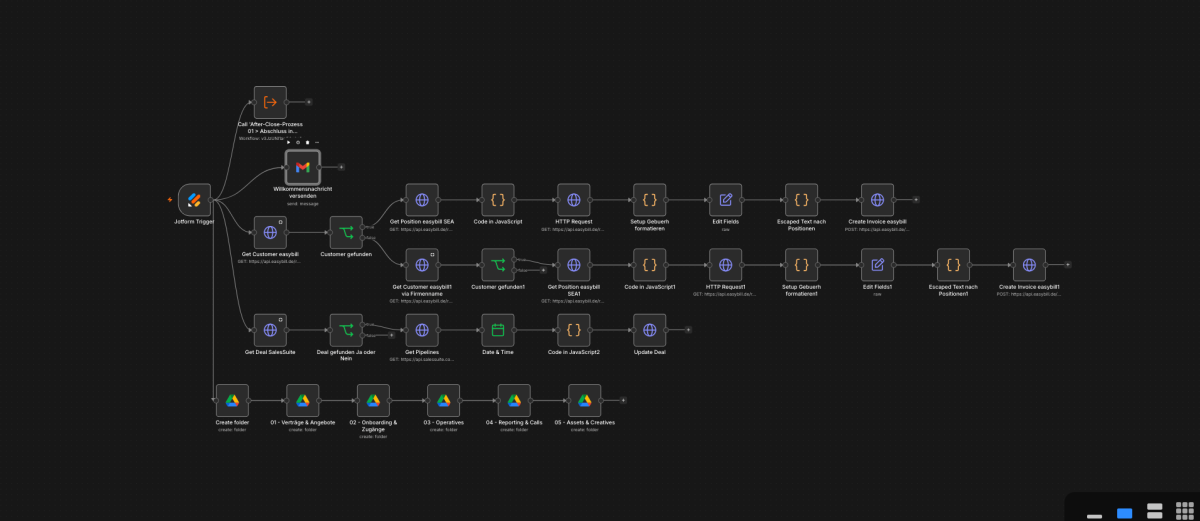Open the Get Position easybill SEA node
Image resolution: width=1200 pixels, height=521 pixels.
pos(422,200)
